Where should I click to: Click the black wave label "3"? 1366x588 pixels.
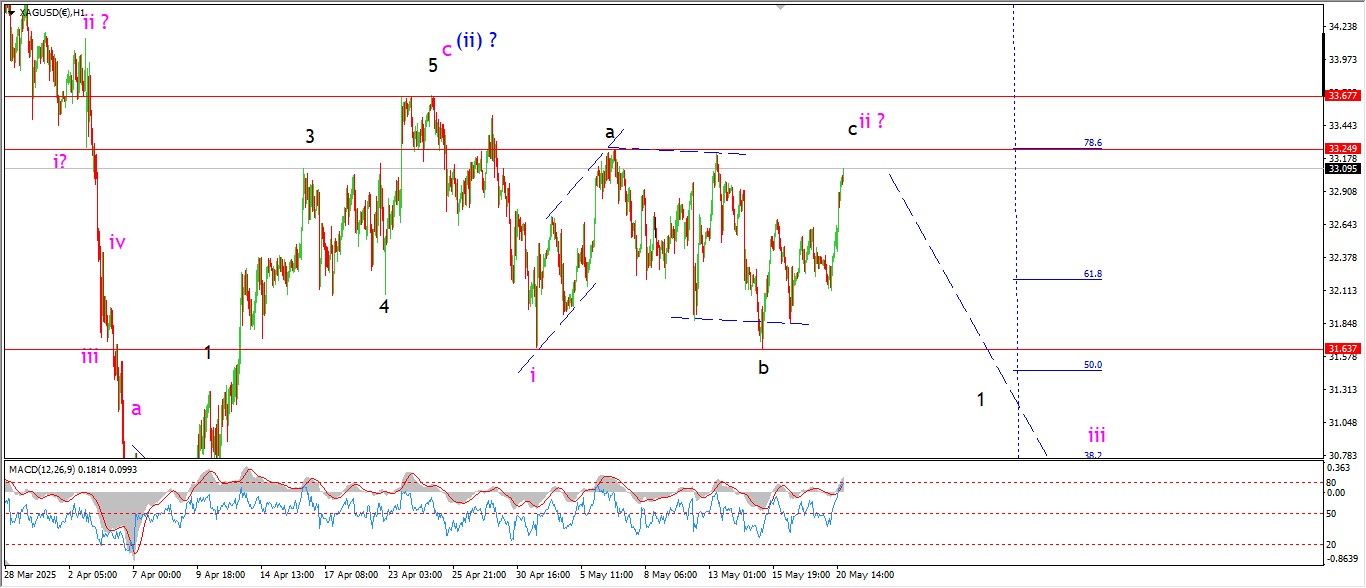tap(310, 137)
